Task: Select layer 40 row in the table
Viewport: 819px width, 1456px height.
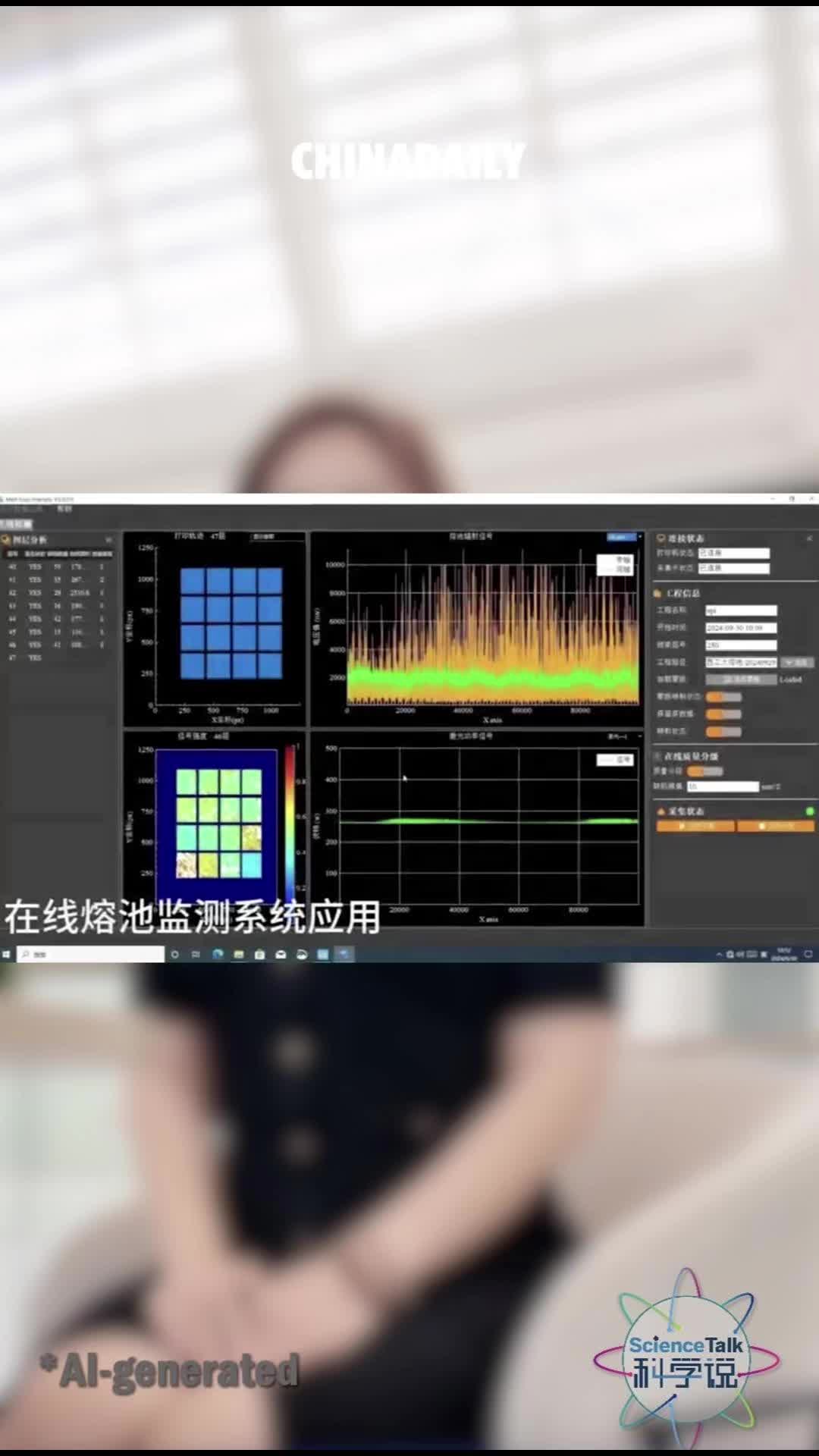Action: (x=58, y=566)
